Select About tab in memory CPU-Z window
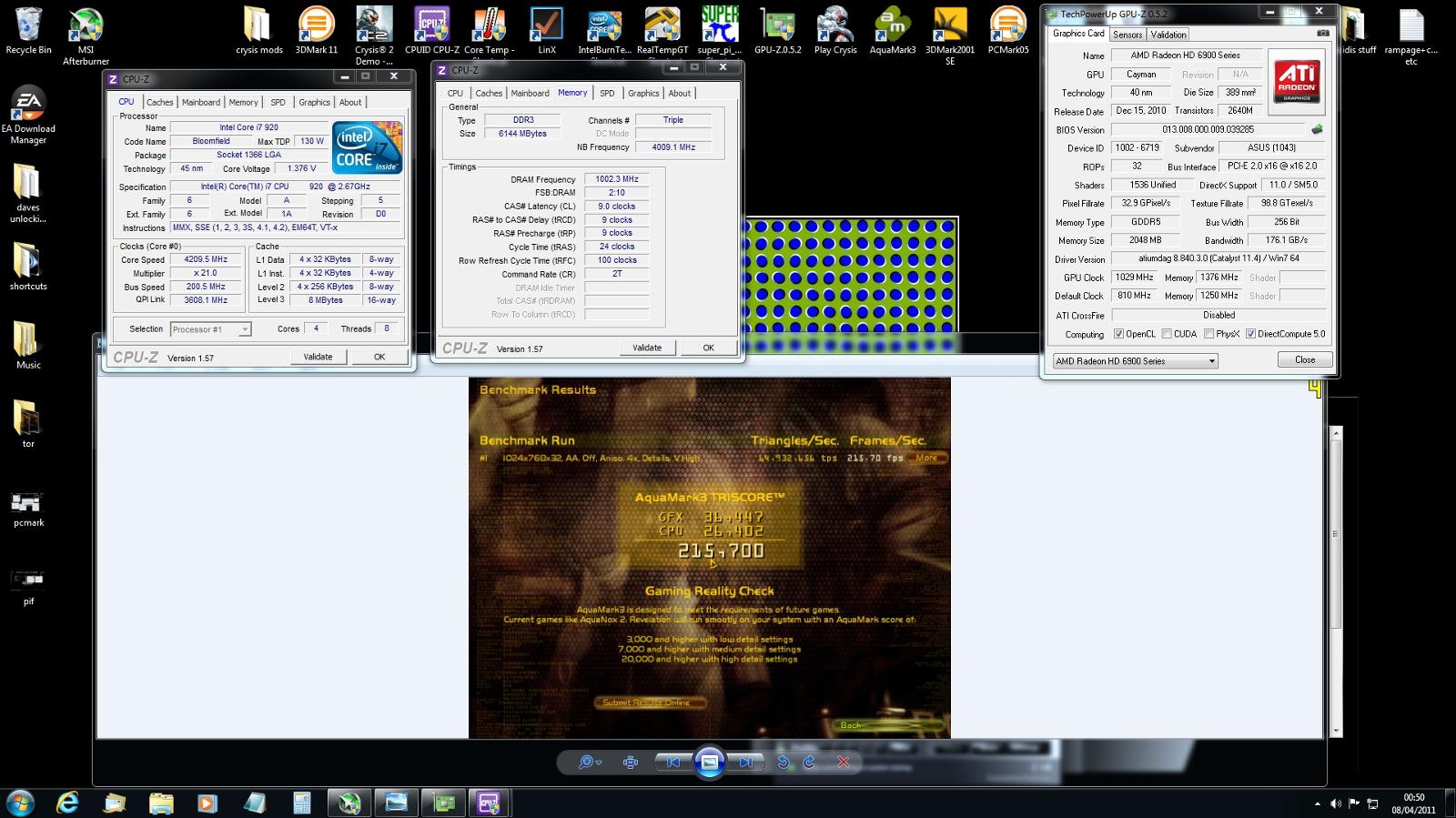The height and width of the screenshot is (818, 1456). (x=680, y=93)
